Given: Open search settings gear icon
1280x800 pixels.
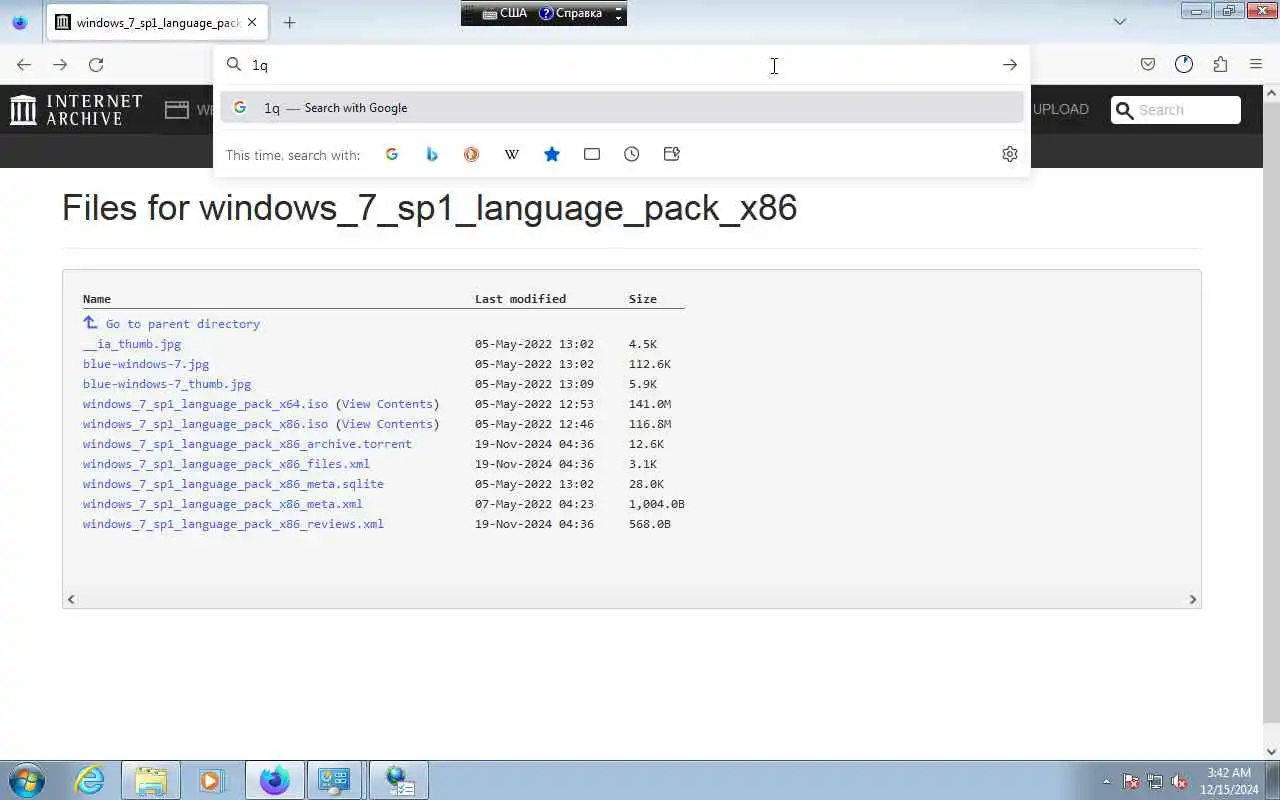Looking at the screenshot, I should pos(1010,154).
